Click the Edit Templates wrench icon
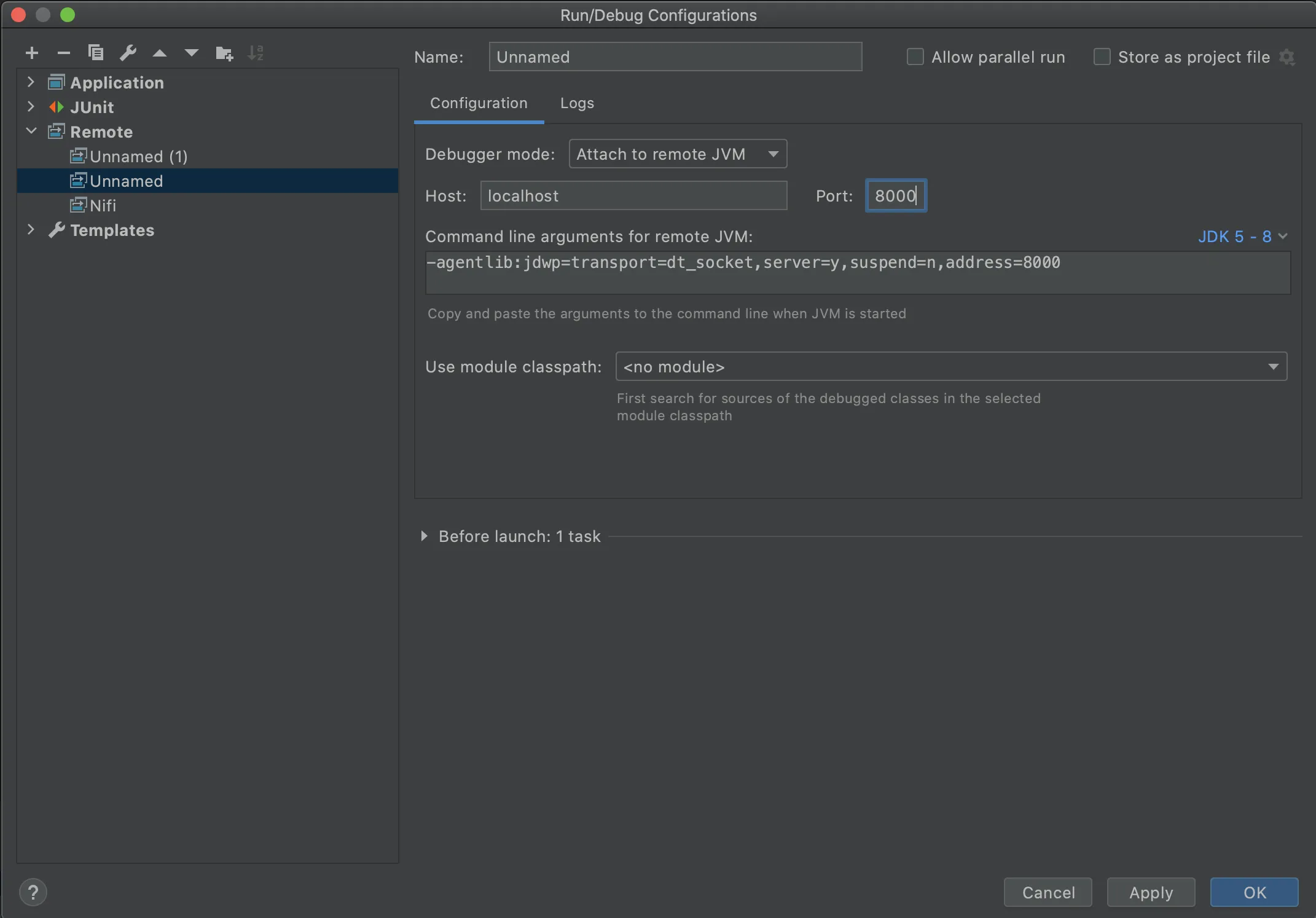The width and height of the screenshot is (1316, 918). pyautogui.click(x=128, y=53)
